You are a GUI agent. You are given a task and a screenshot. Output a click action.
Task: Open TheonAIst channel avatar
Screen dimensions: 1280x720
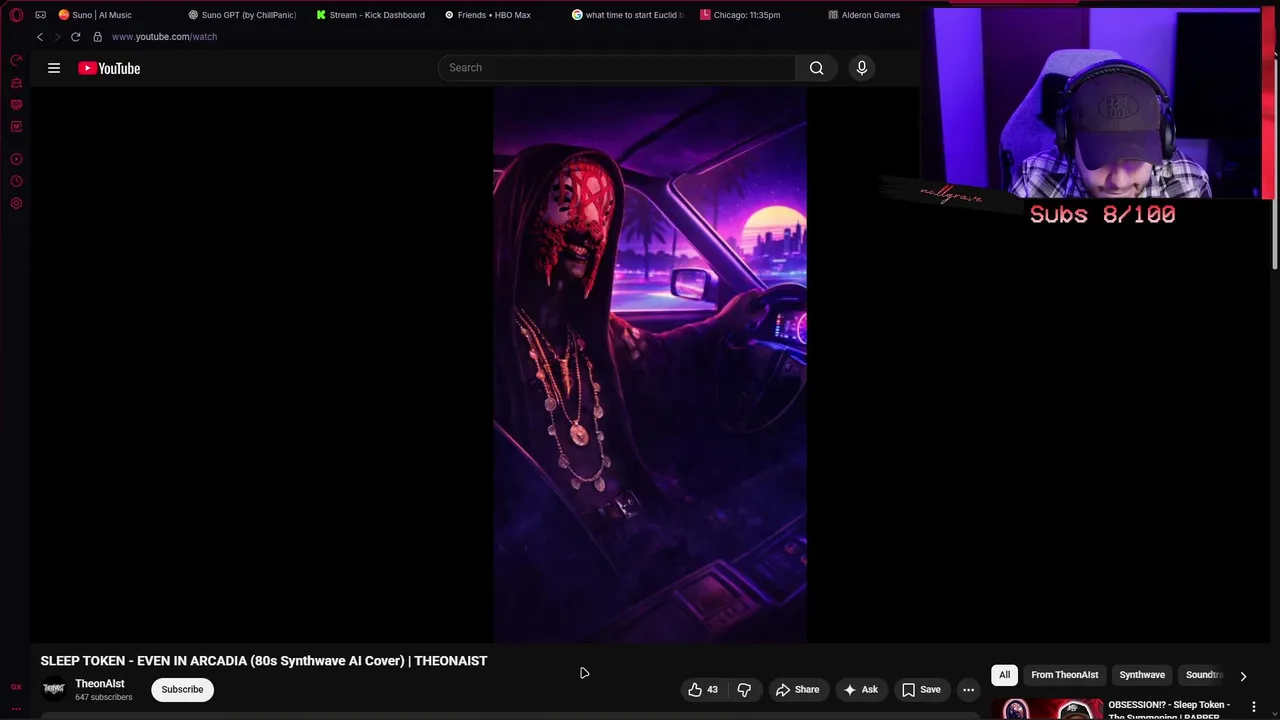pos(54,689)
